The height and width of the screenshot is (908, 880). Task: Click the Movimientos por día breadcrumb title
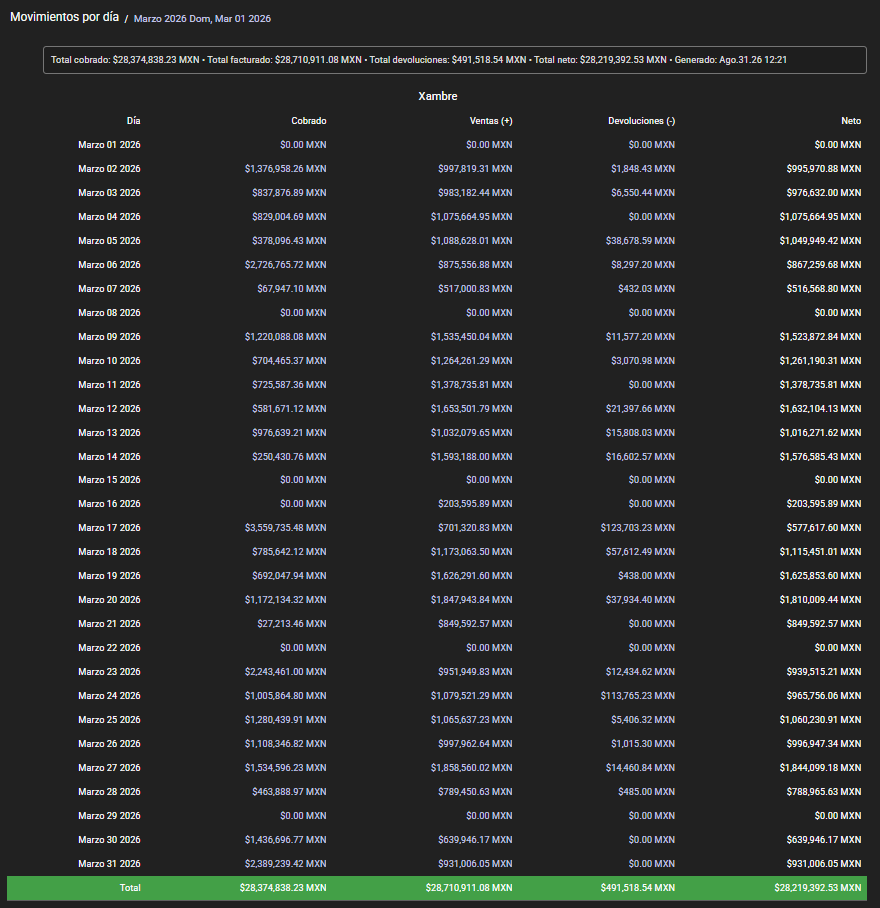64,17
